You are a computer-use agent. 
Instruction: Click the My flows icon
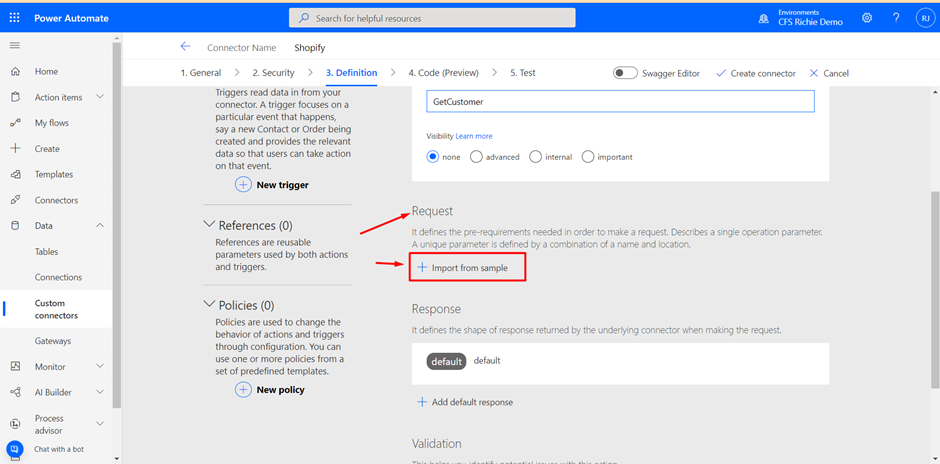tap(16, 123)
